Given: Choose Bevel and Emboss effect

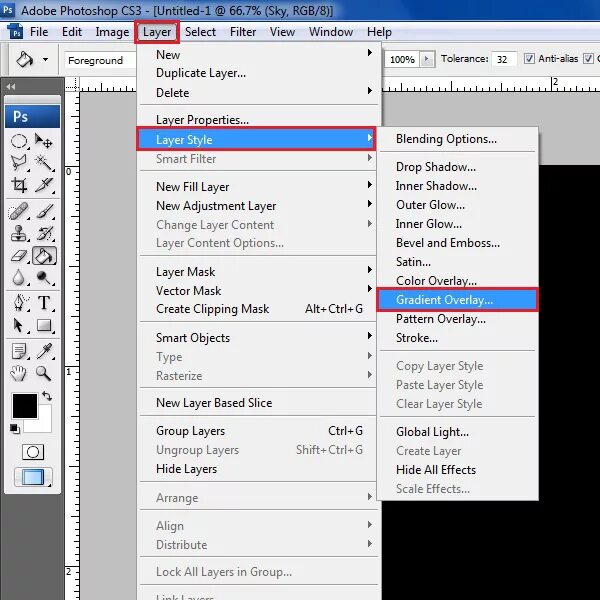Looking at the screenshot, I should click(457, 243).
